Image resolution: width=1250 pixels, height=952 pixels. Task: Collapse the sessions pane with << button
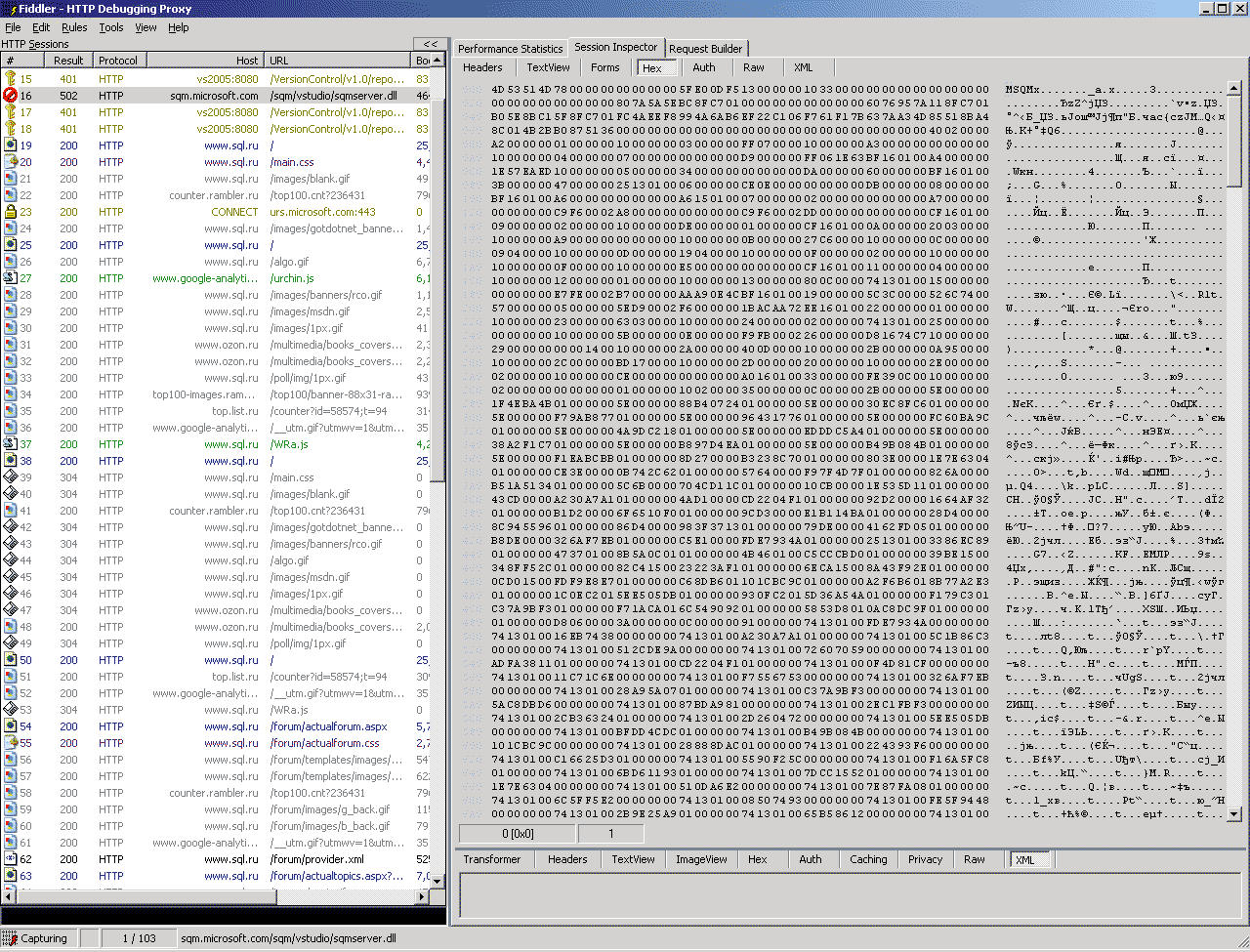pos(430,44)
